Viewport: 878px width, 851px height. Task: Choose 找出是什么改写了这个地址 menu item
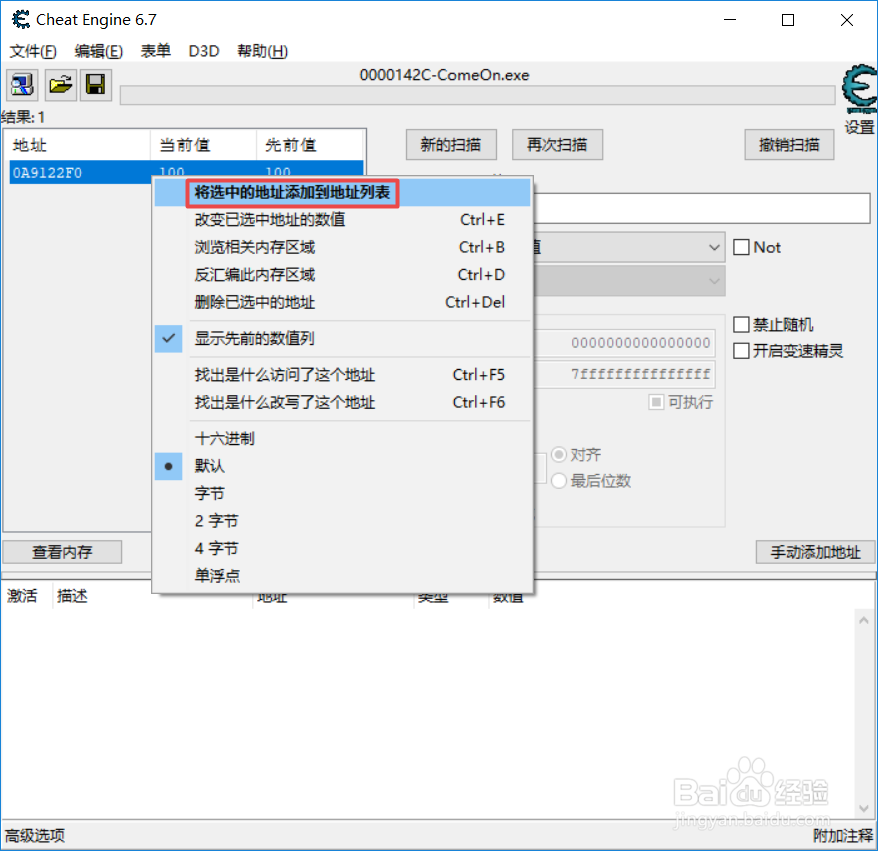tap(343, 403)
